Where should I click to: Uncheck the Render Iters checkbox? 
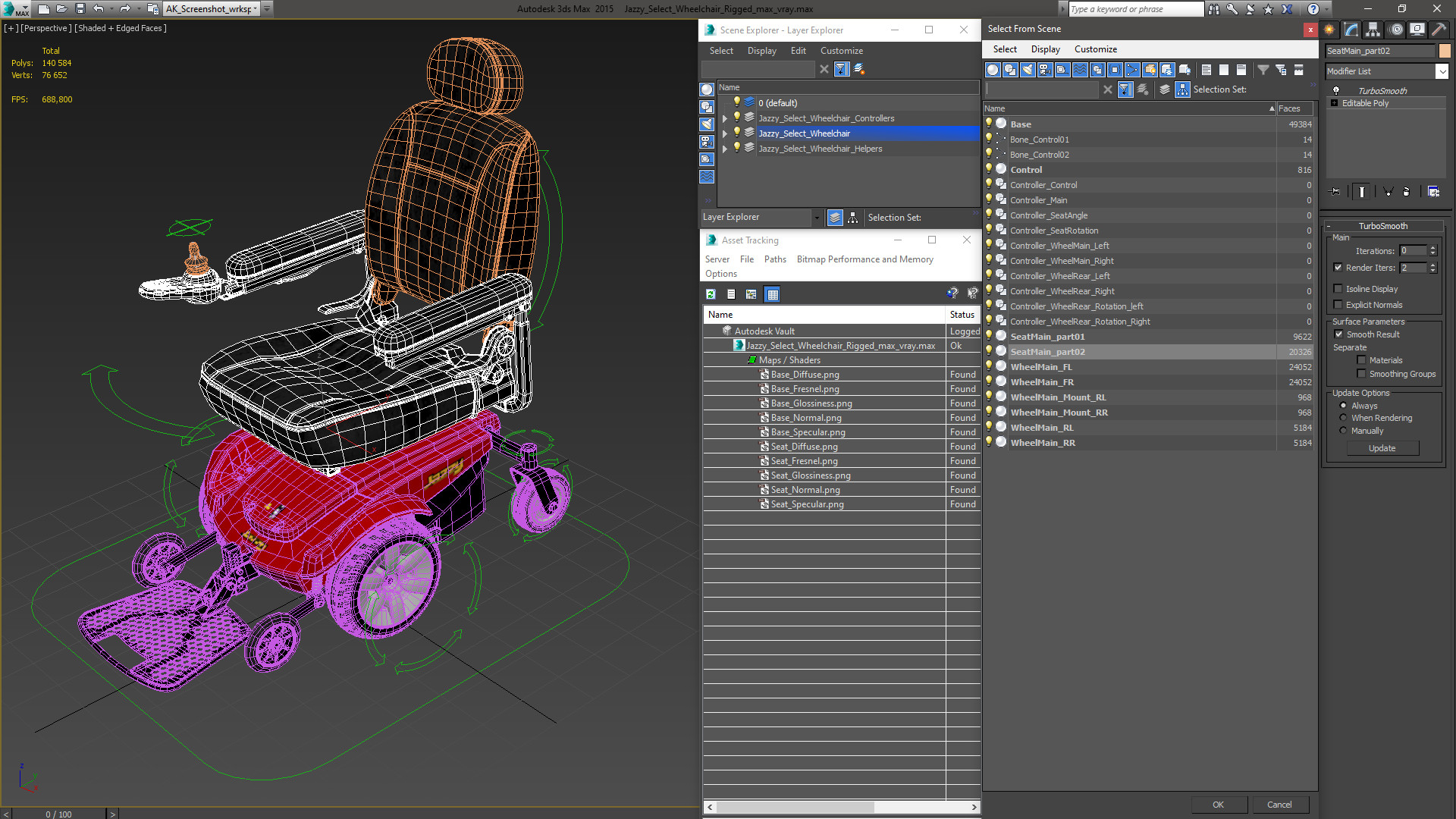1338,268
